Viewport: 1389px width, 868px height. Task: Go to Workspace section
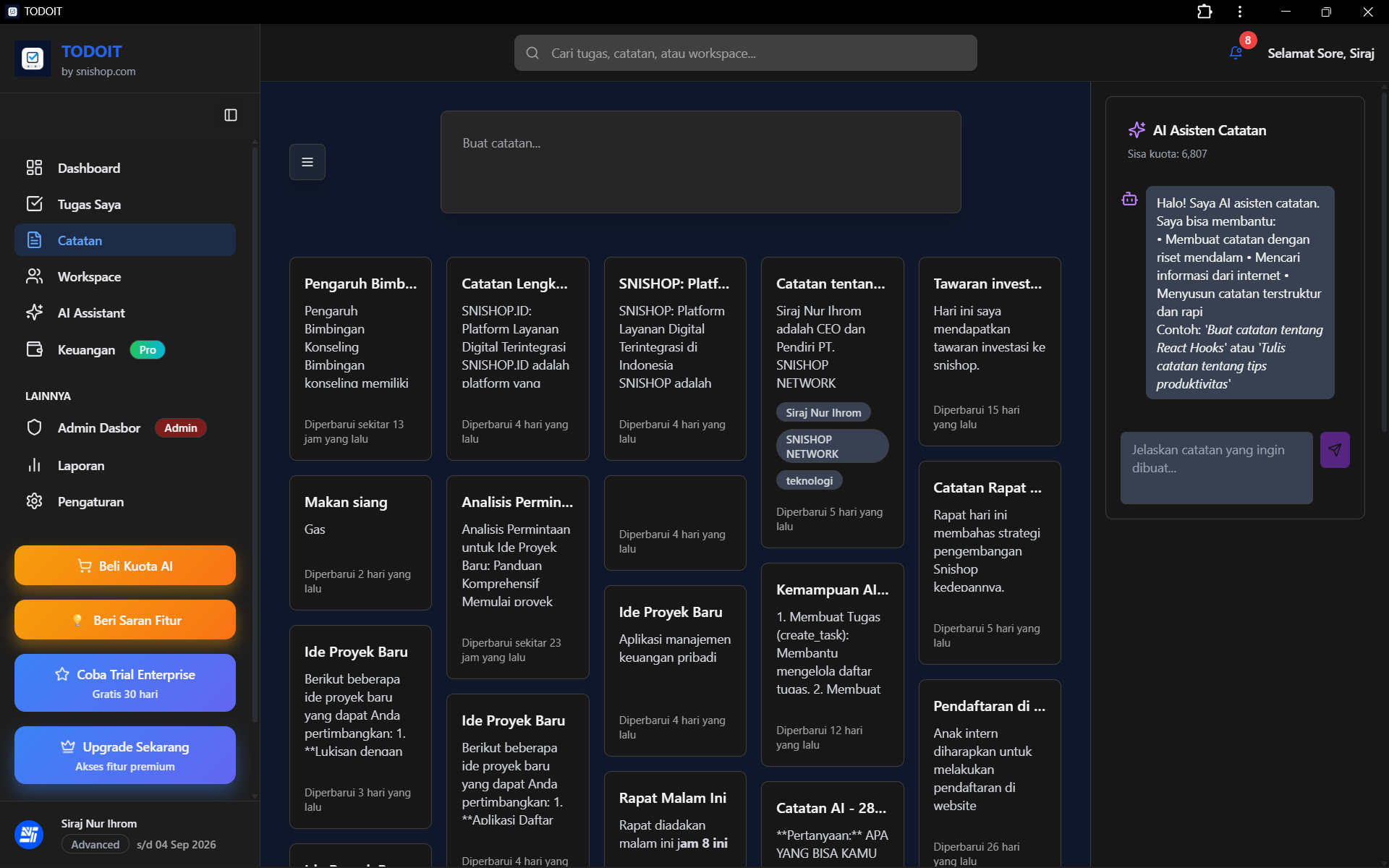(88, 276)
